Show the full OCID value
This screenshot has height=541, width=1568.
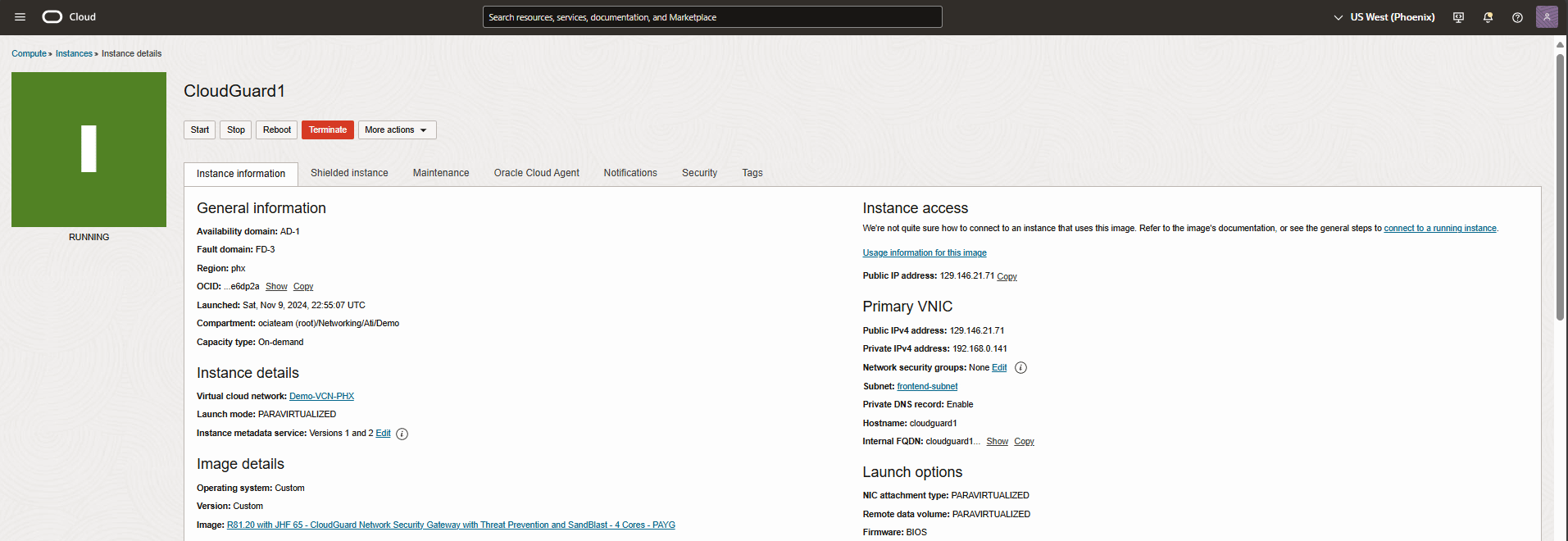276,287
